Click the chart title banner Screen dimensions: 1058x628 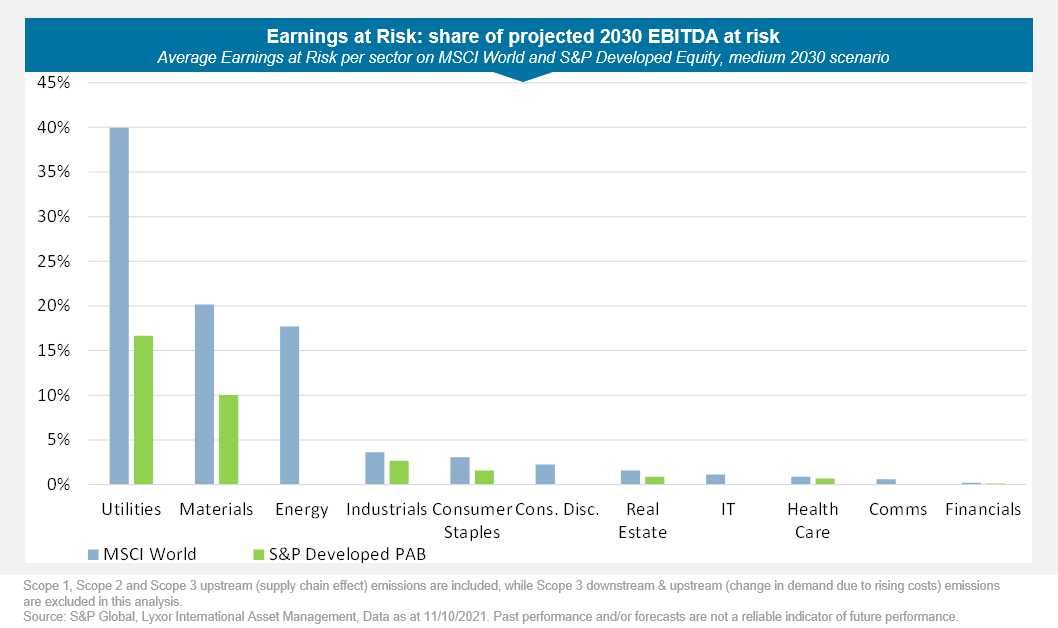528,36
